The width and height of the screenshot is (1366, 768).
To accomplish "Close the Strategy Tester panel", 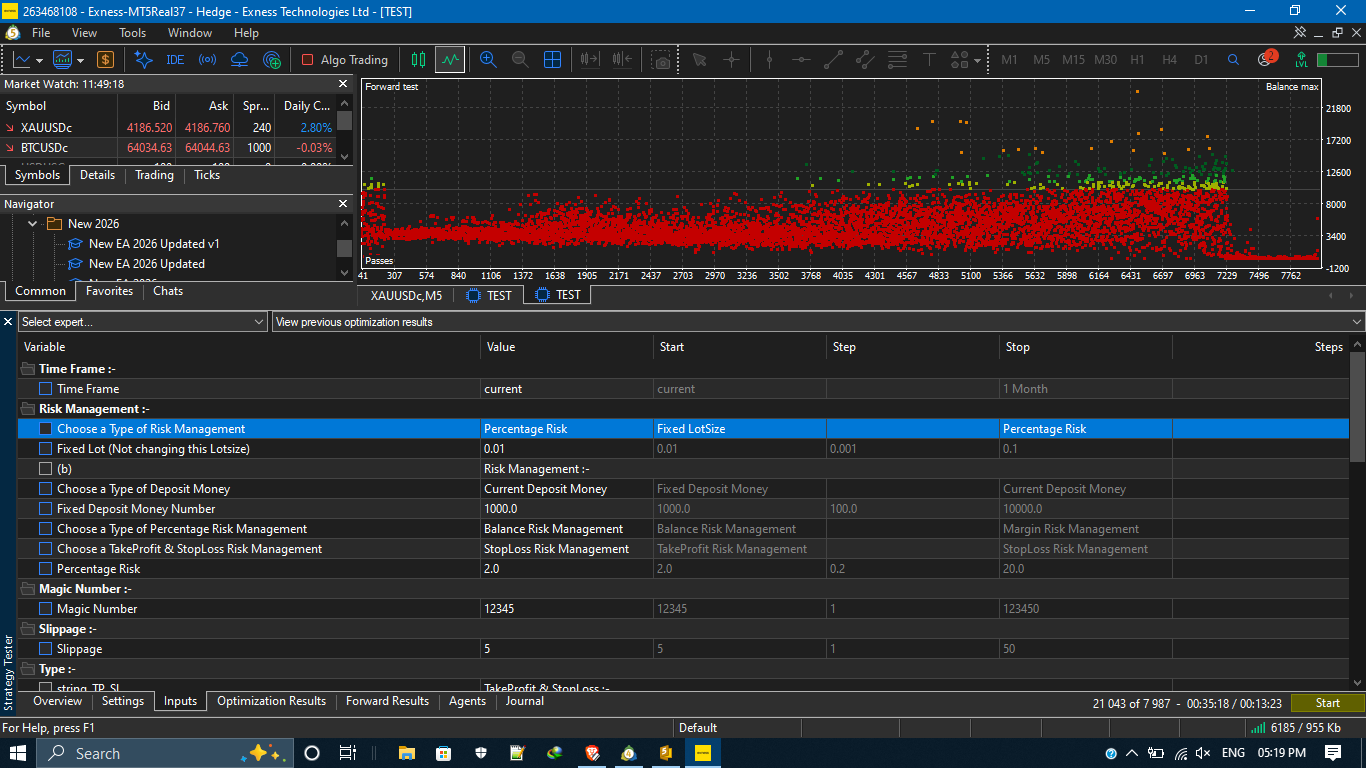I will click(8, 322).
